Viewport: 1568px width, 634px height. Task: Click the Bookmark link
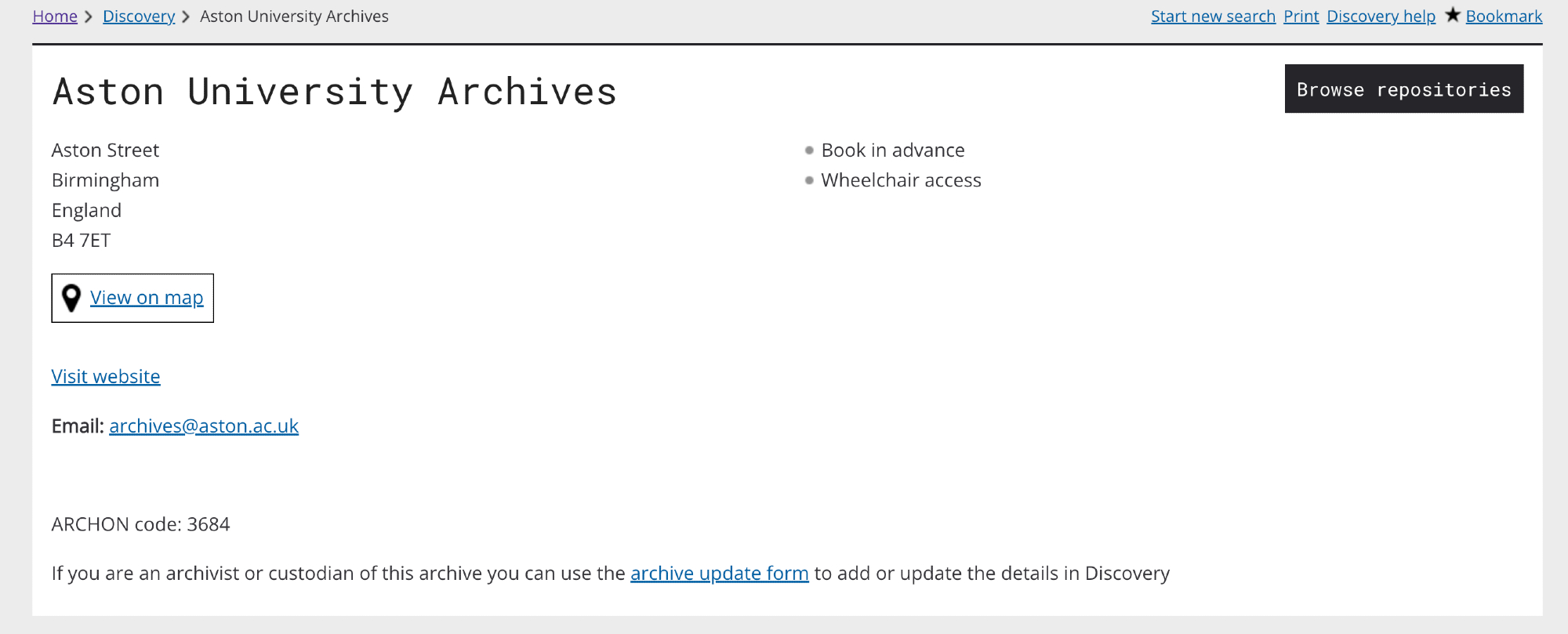(x=1504, y=16)
